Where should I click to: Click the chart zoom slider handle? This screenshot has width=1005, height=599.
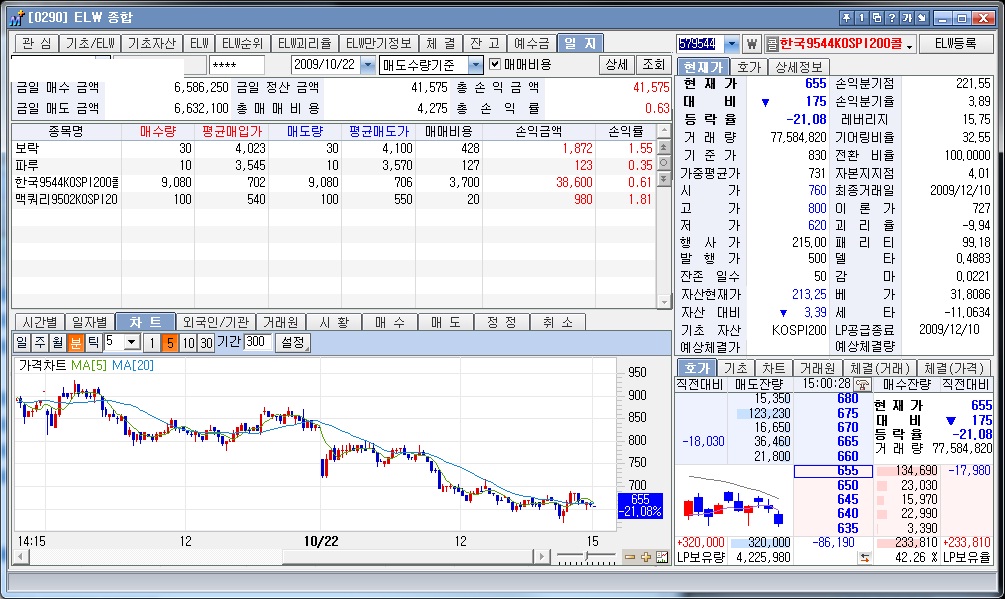click(x=586, y=556)
